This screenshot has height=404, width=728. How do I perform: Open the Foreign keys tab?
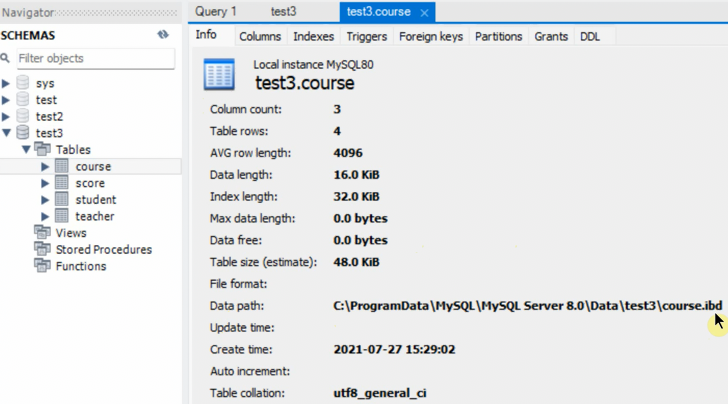431,36
